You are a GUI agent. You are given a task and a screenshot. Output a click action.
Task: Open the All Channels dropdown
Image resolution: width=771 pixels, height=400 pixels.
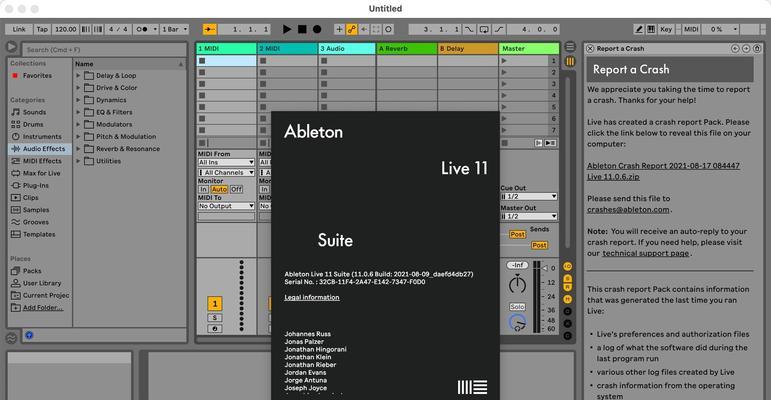tap(226, 173)
